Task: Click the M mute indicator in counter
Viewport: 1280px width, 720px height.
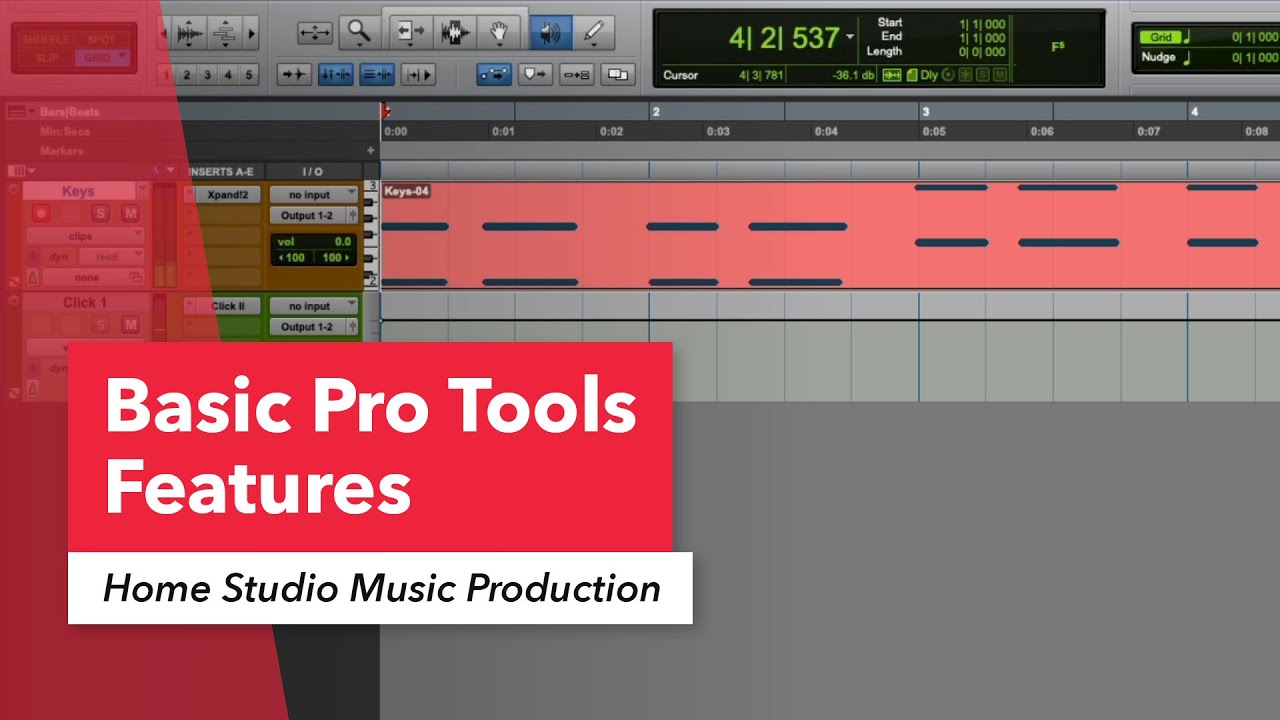Action: [x=998, y=75]
